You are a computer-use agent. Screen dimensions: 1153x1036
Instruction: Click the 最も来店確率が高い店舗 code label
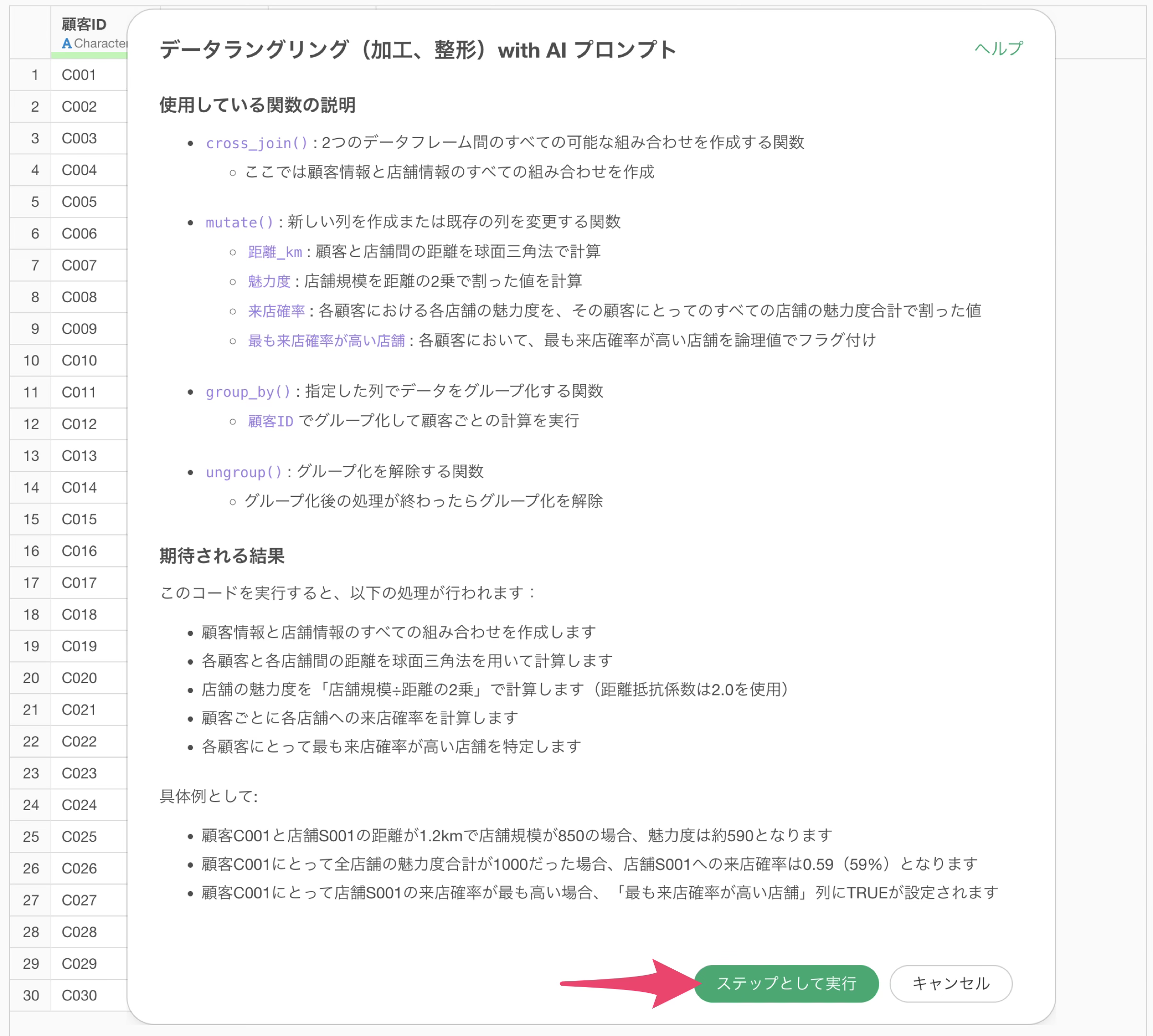coord(326,341)
